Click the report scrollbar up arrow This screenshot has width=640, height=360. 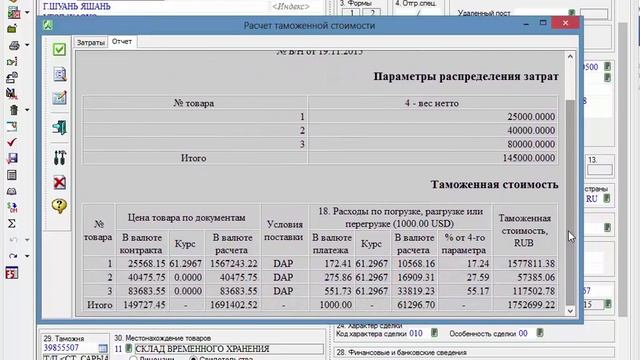pyautogui.click(x=570, y=56)
